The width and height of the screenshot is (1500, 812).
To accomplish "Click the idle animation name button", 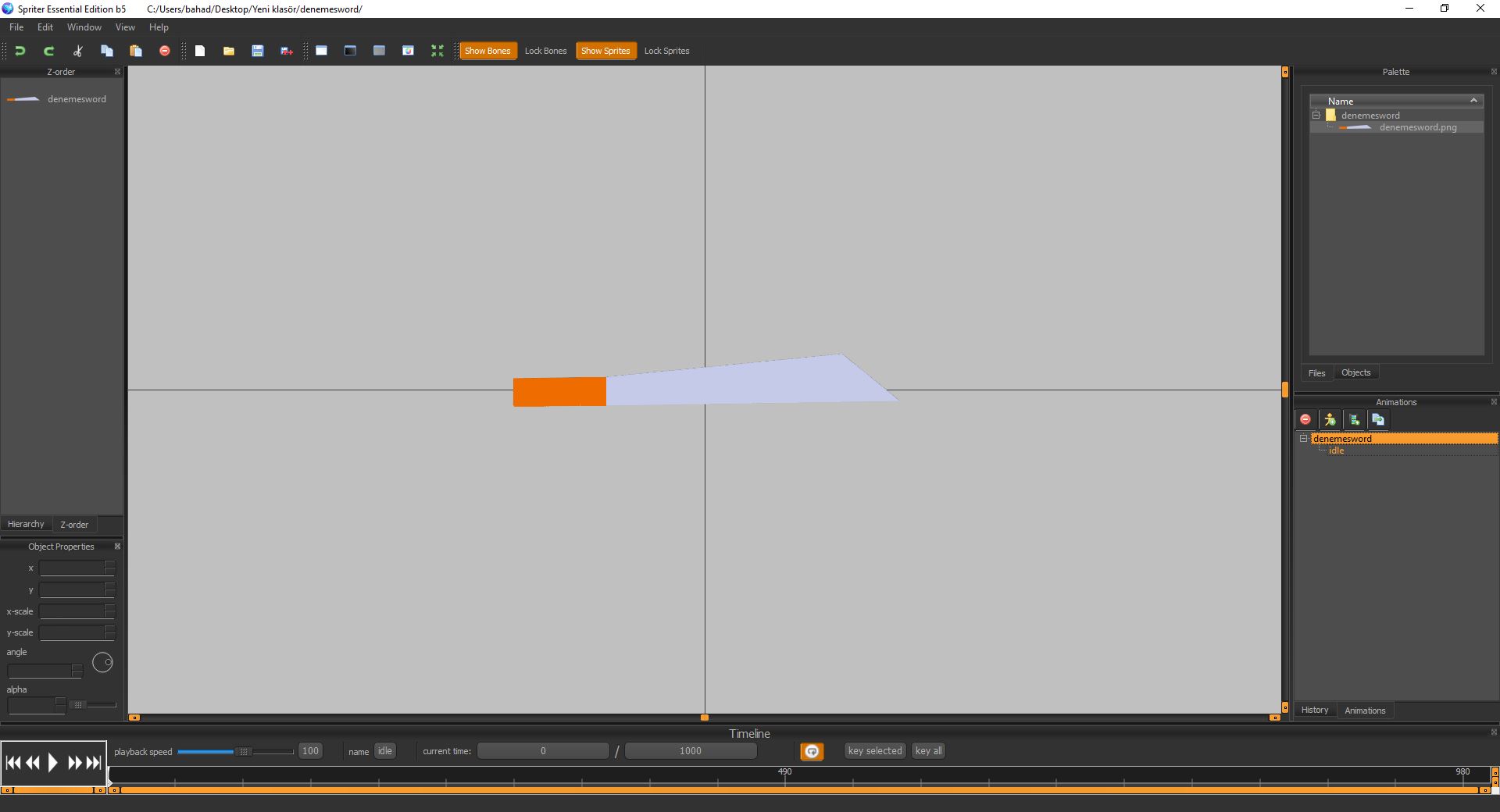I will coord(385,751).
